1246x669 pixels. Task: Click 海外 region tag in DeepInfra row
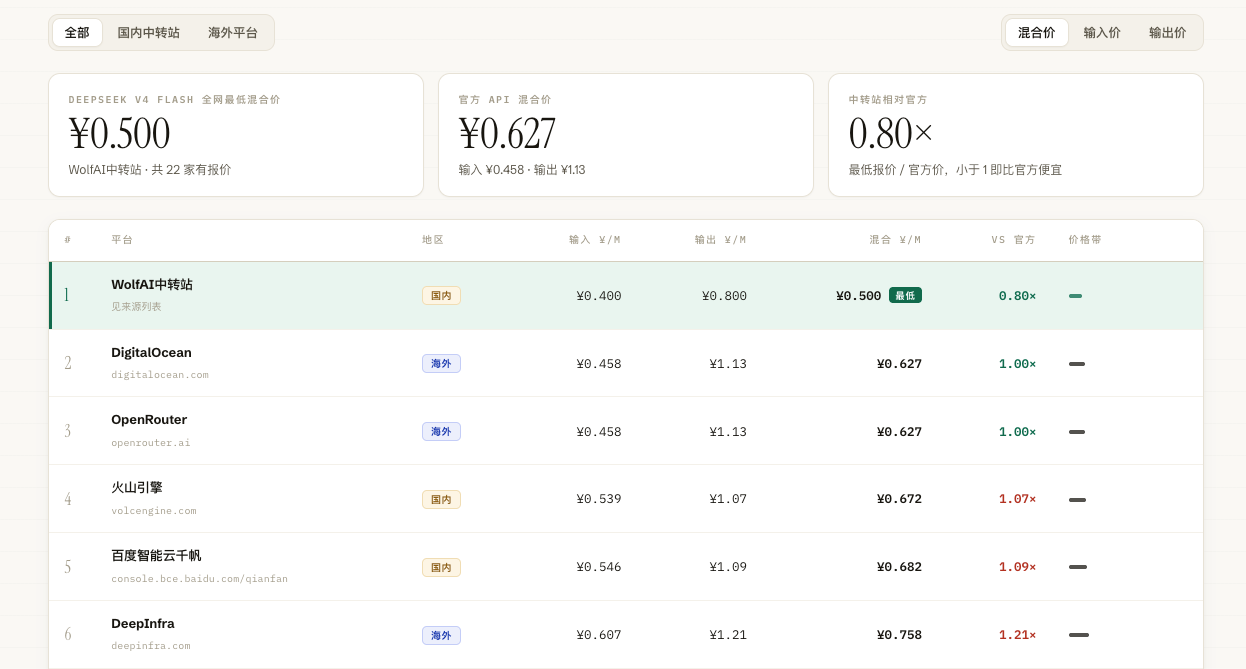[441, 635]
